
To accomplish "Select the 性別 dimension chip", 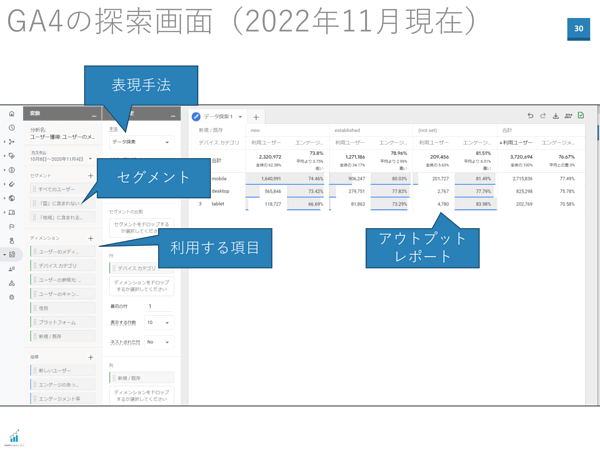I will pos(62,308).
